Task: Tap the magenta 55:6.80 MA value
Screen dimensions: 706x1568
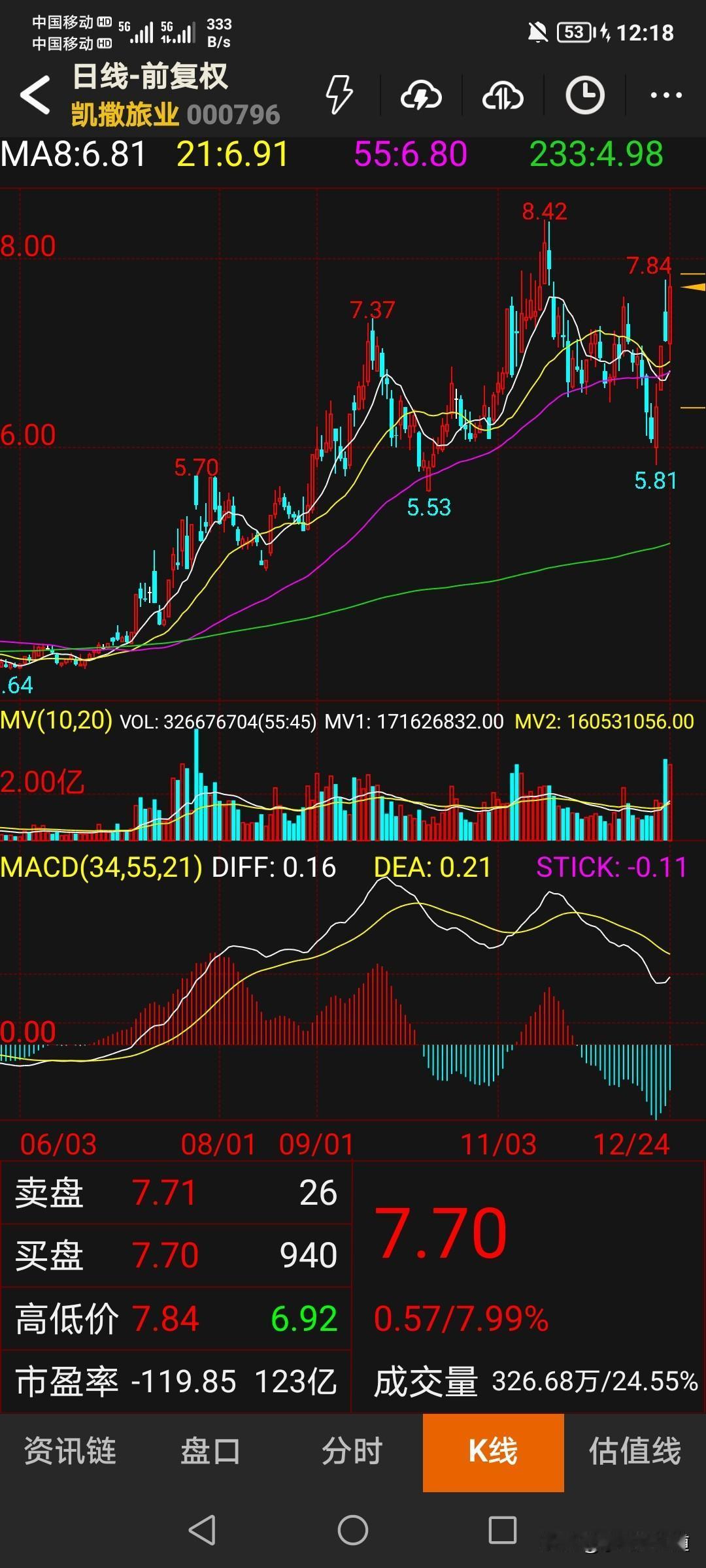Action: (x=411, y=155)
